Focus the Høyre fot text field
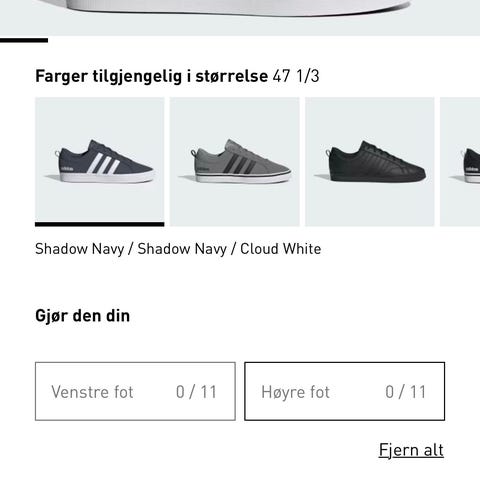This screenshot has height=480, width=480. 344,391
